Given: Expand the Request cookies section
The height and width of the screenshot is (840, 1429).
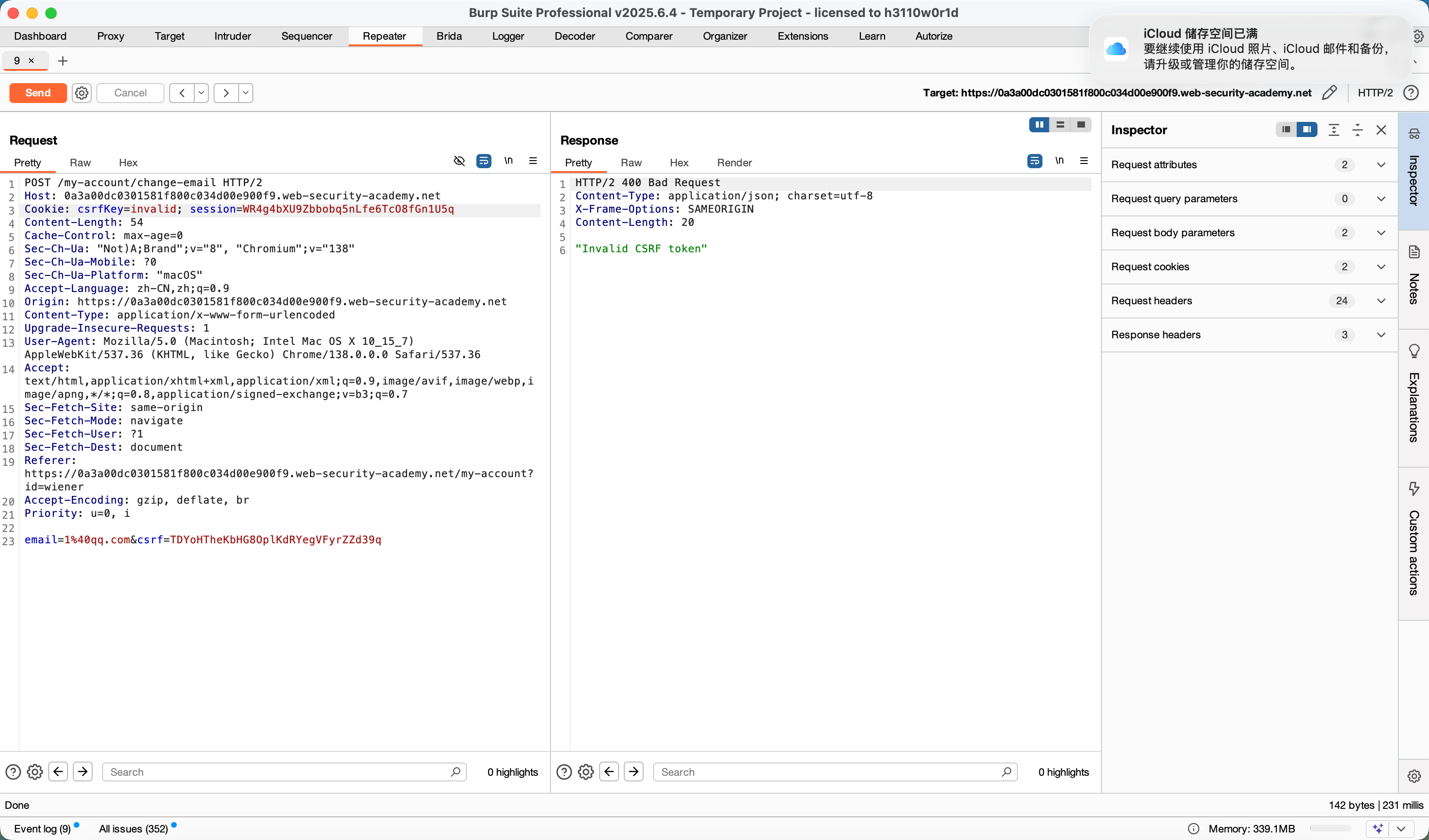Looking at the screenshot, I should [1381, 267].
